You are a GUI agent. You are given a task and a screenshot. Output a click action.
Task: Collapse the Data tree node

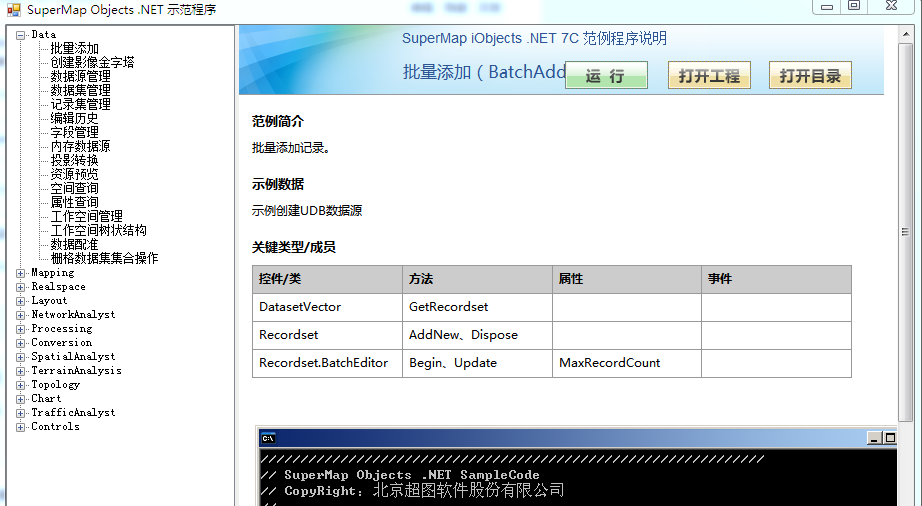(21, 35)
